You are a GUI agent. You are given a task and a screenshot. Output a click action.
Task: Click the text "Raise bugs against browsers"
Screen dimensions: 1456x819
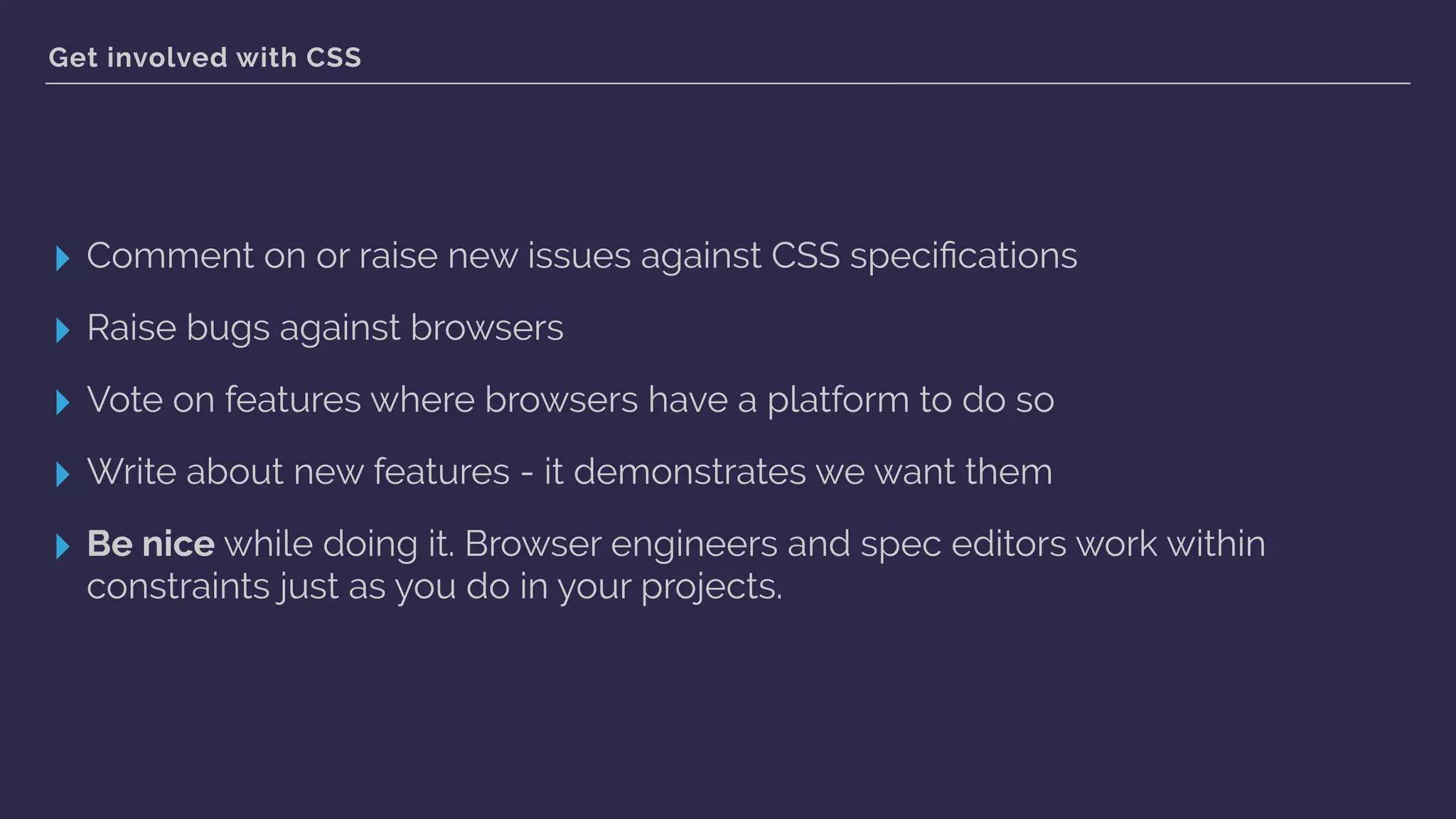click(325, 328)
